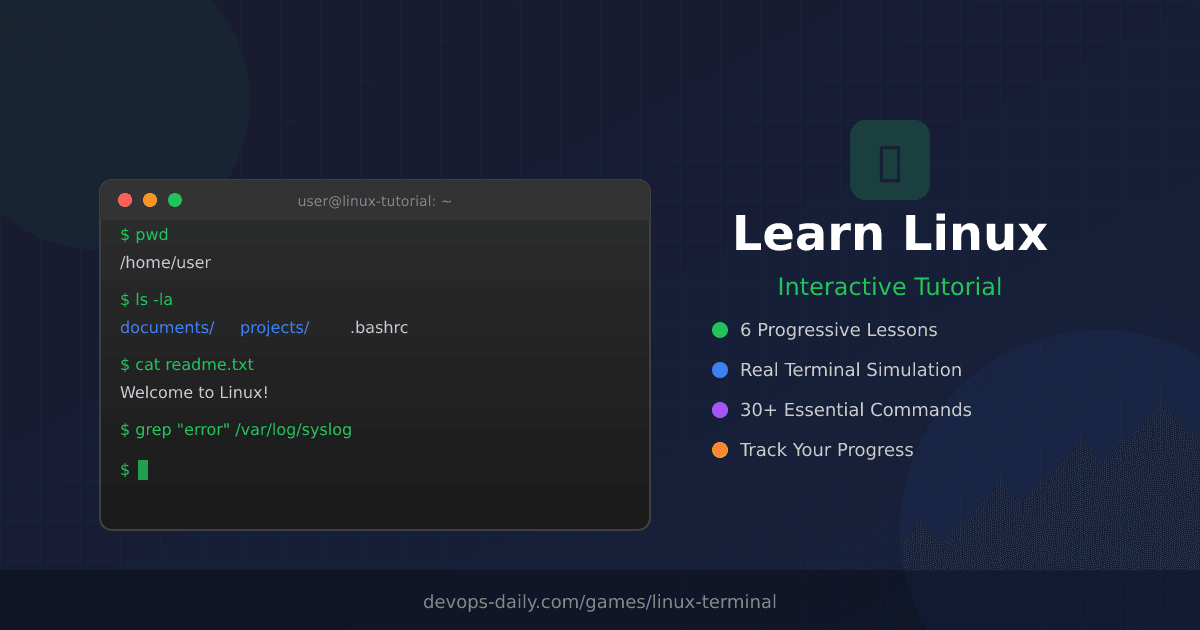
Task: Click the yellow minimize dot on the terminal
Action: [x=149, y=199]
